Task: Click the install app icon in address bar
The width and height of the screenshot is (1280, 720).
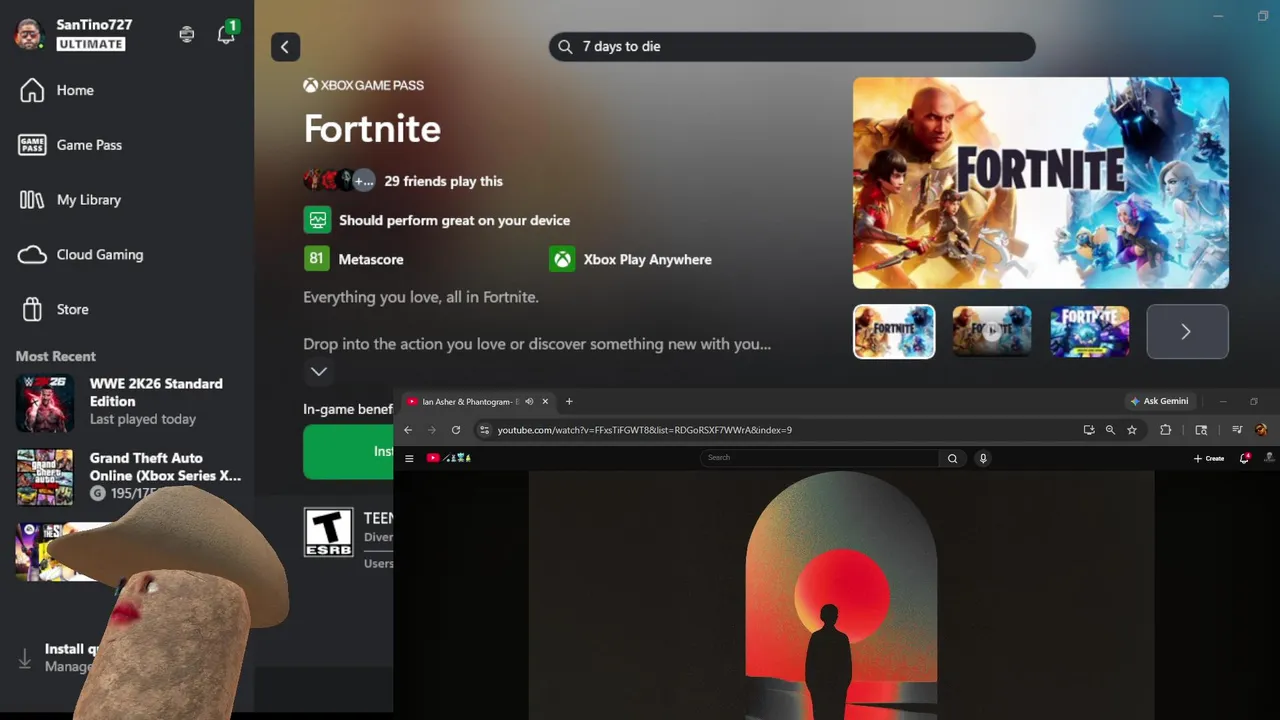Action: click(x=1089, y=430)
